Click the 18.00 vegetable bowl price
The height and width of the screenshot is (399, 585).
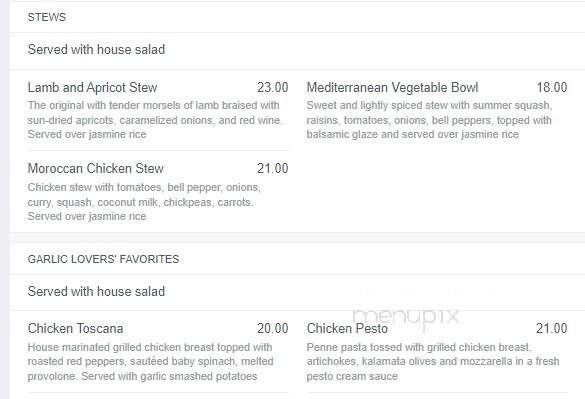tap(552, 88)
